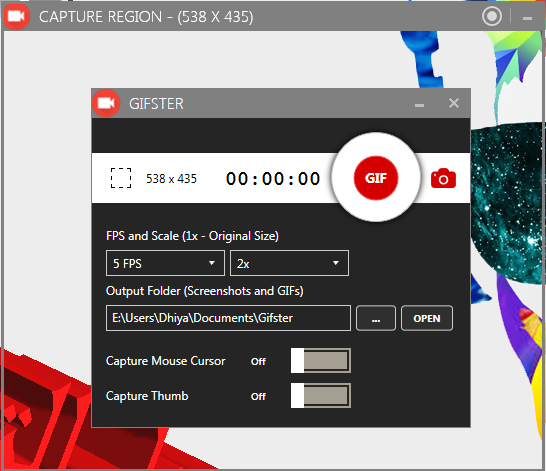This screenshot has width=546, height=471.
Task: Close the Gifster dialog
Action: click(x=454, y=103)
